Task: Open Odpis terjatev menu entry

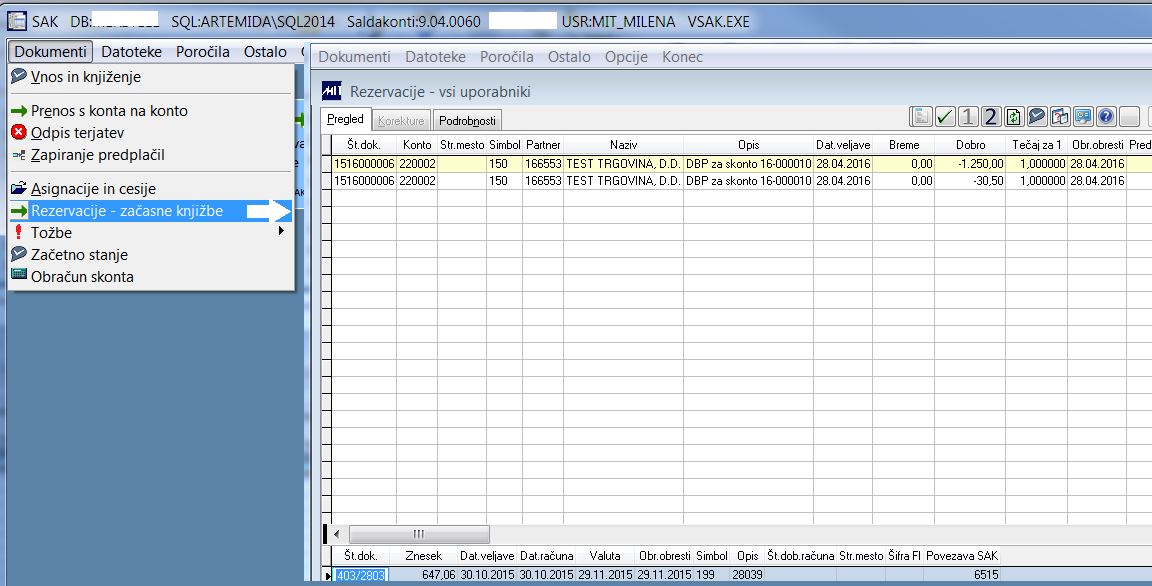Action: (77, 133)
